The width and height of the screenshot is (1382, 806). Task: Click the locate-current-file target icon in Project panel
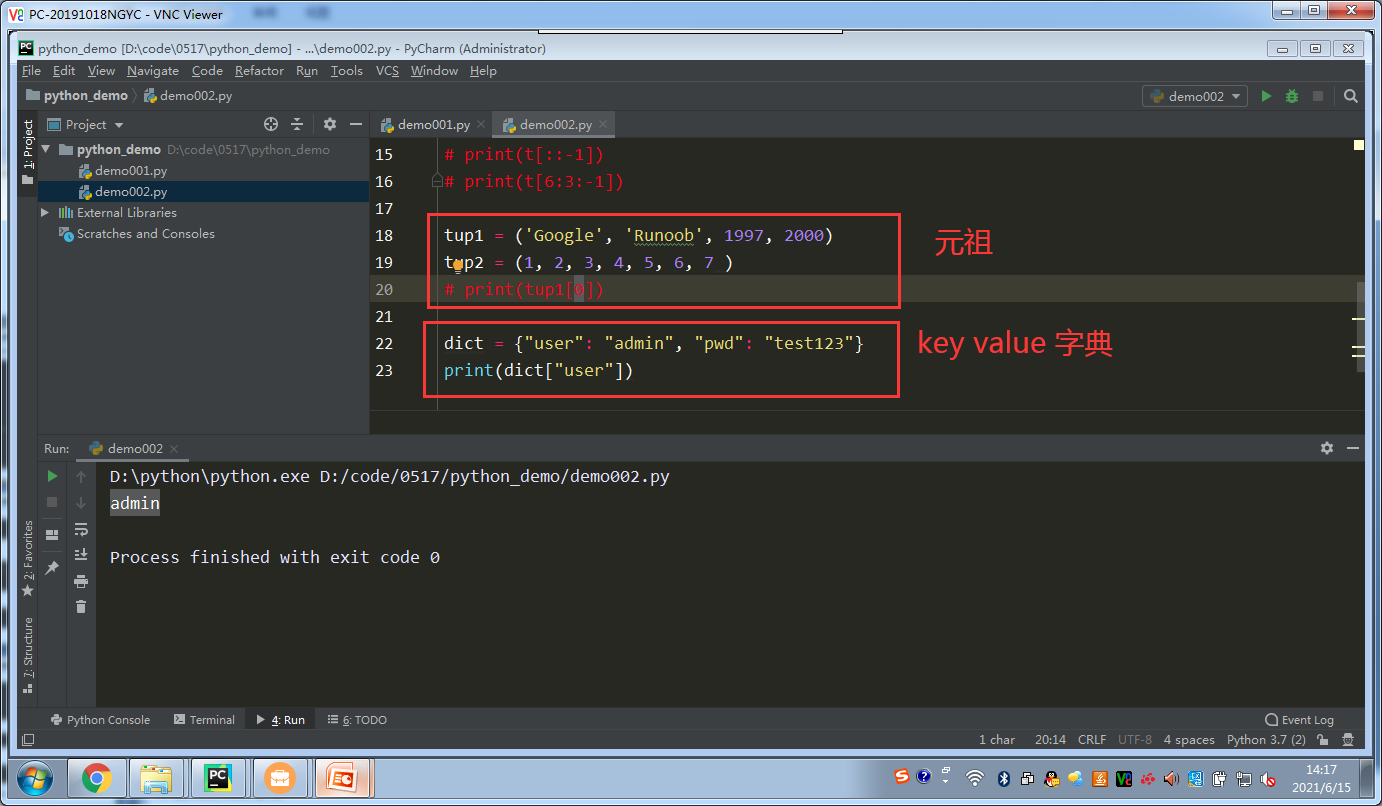coord(270,124)
